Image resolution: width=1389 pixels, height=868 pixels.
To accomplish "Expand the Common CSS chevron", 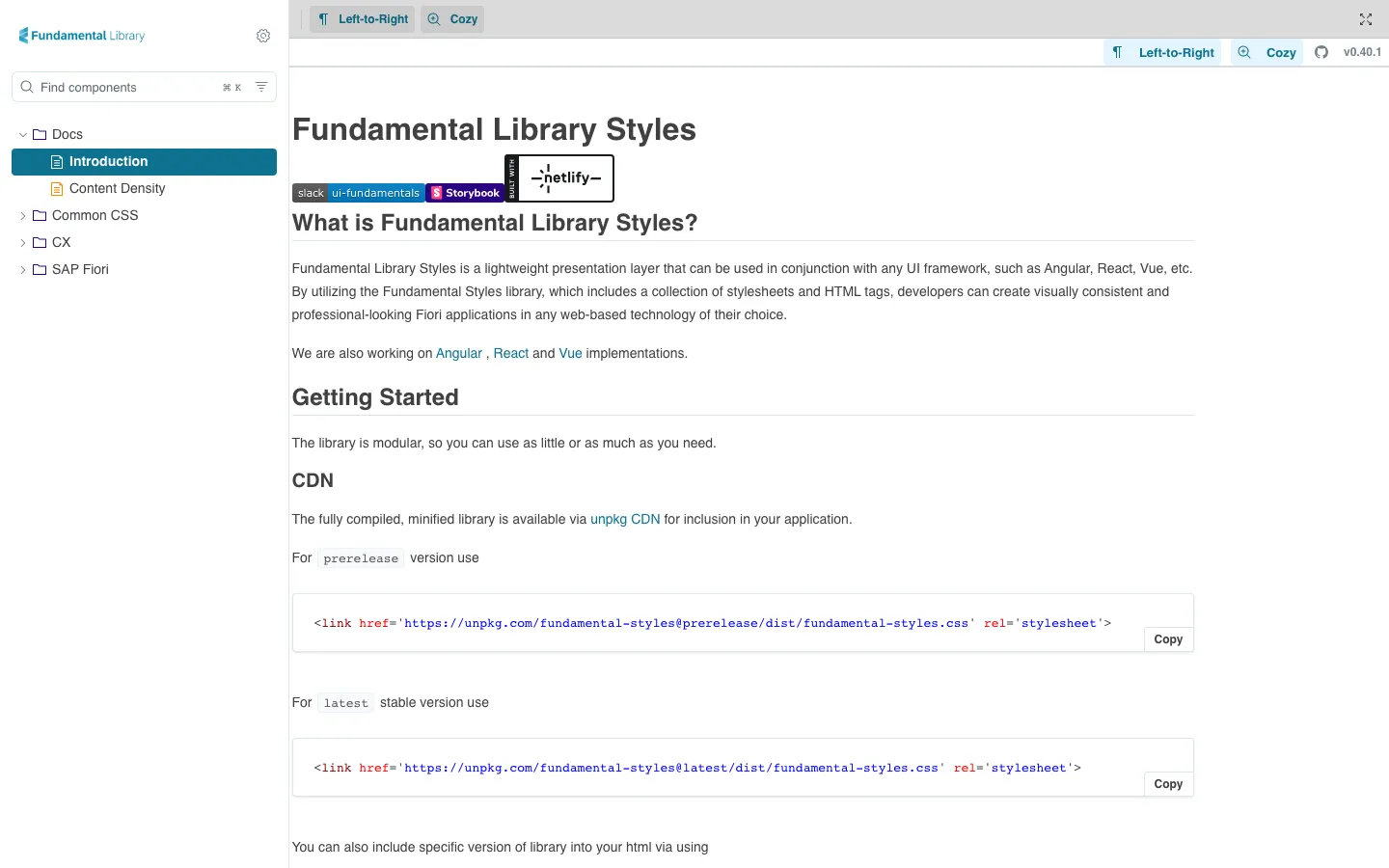I will [x=23, y=216].
